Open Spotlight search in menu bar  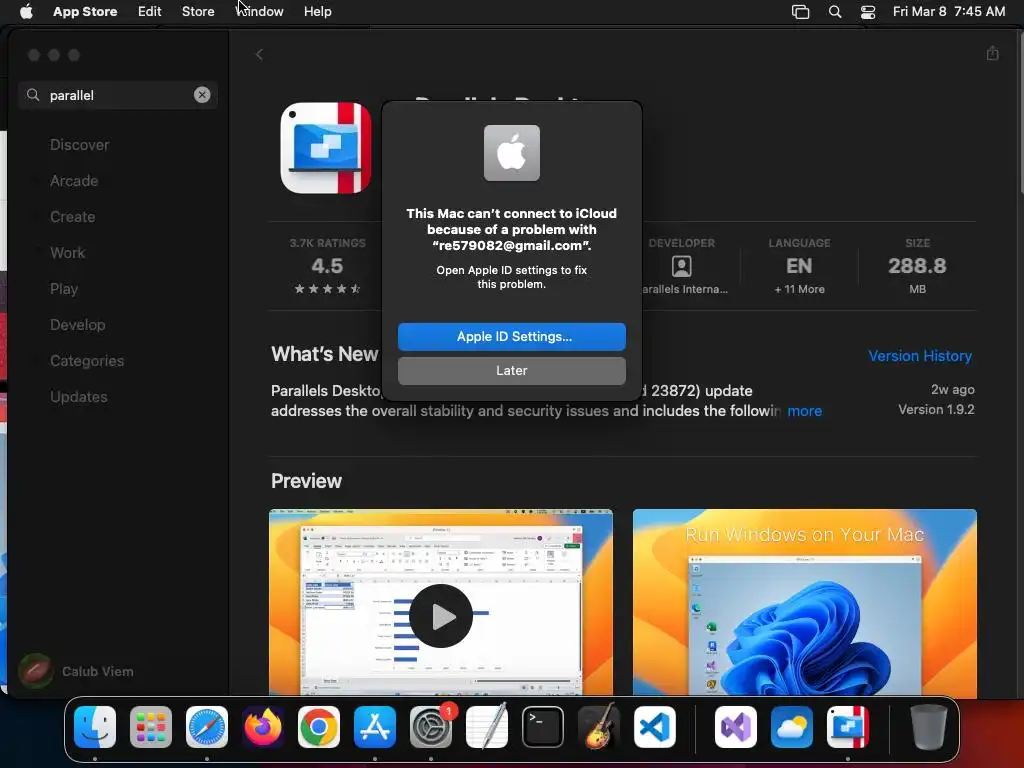[x=835, y=11]
